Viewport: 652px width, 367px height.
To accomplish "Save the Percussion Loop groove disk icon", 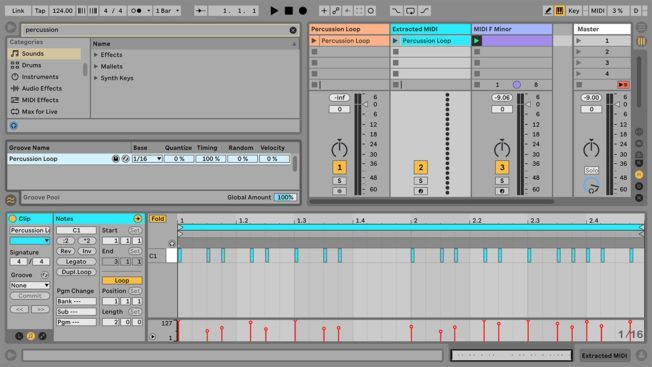I will 116,159.
